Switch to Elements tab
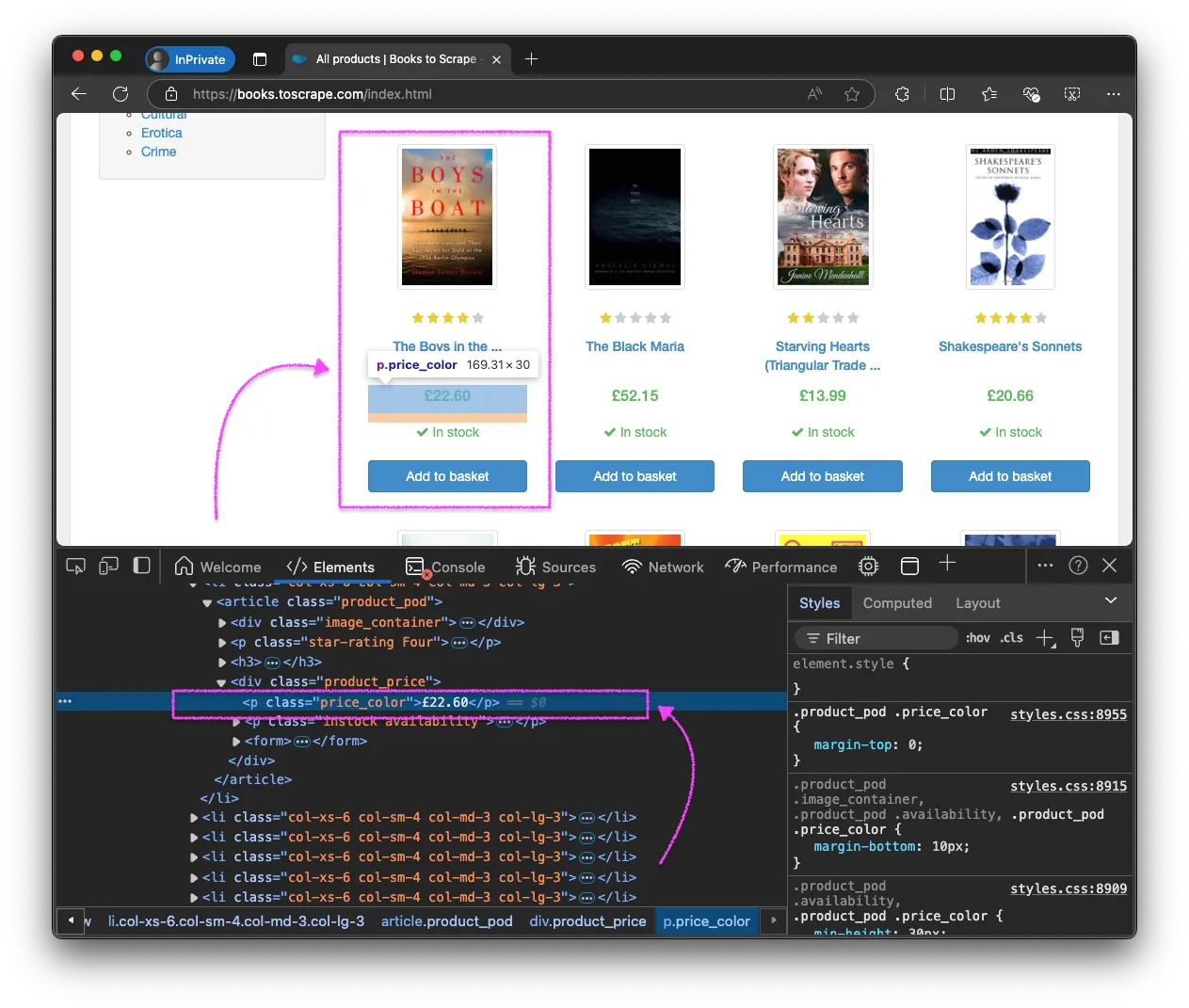 click(x=330, y=567)
